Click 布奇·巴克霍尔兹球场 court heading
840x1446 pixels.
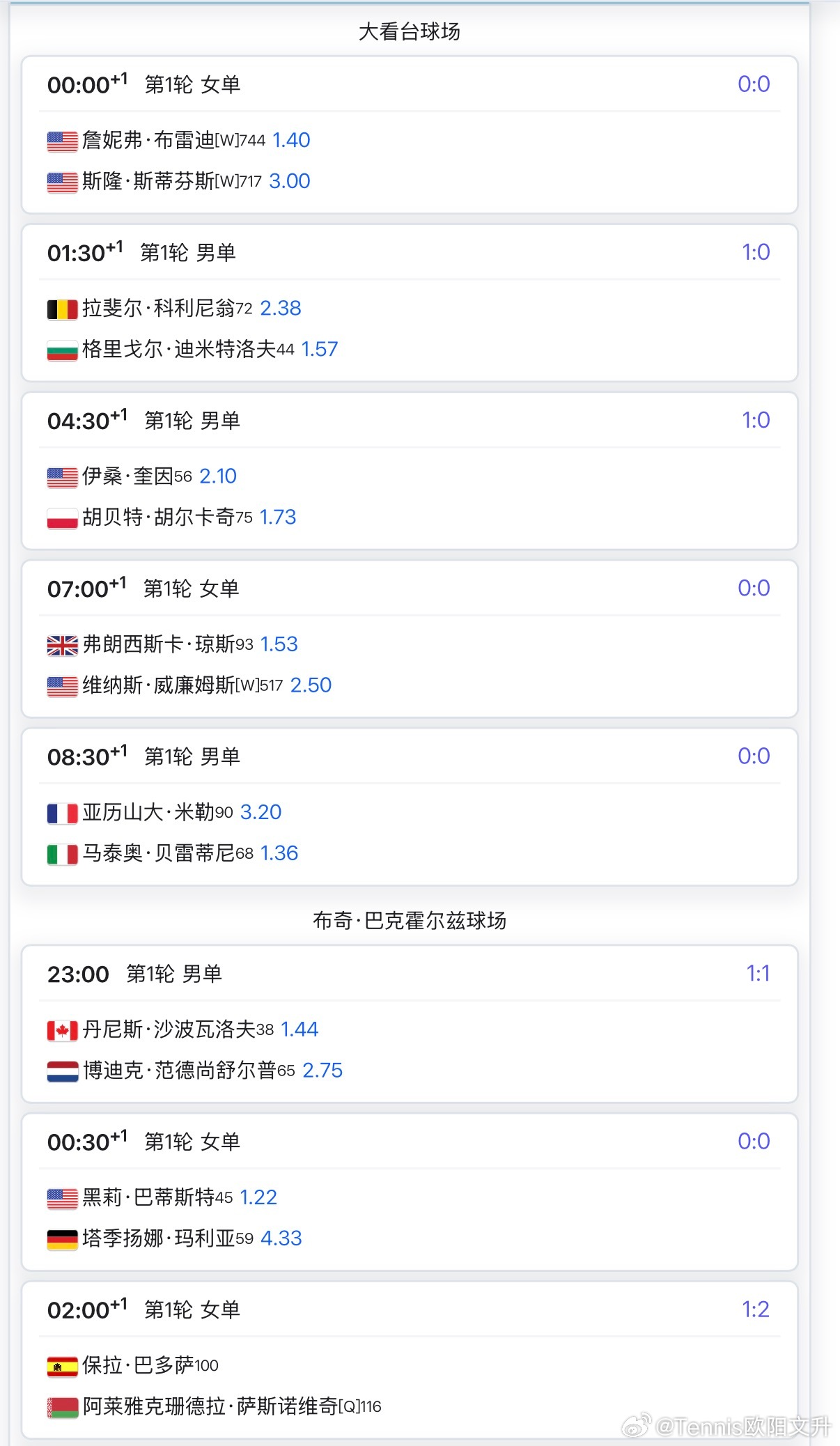pyautogui.click(x=410, y=921)
